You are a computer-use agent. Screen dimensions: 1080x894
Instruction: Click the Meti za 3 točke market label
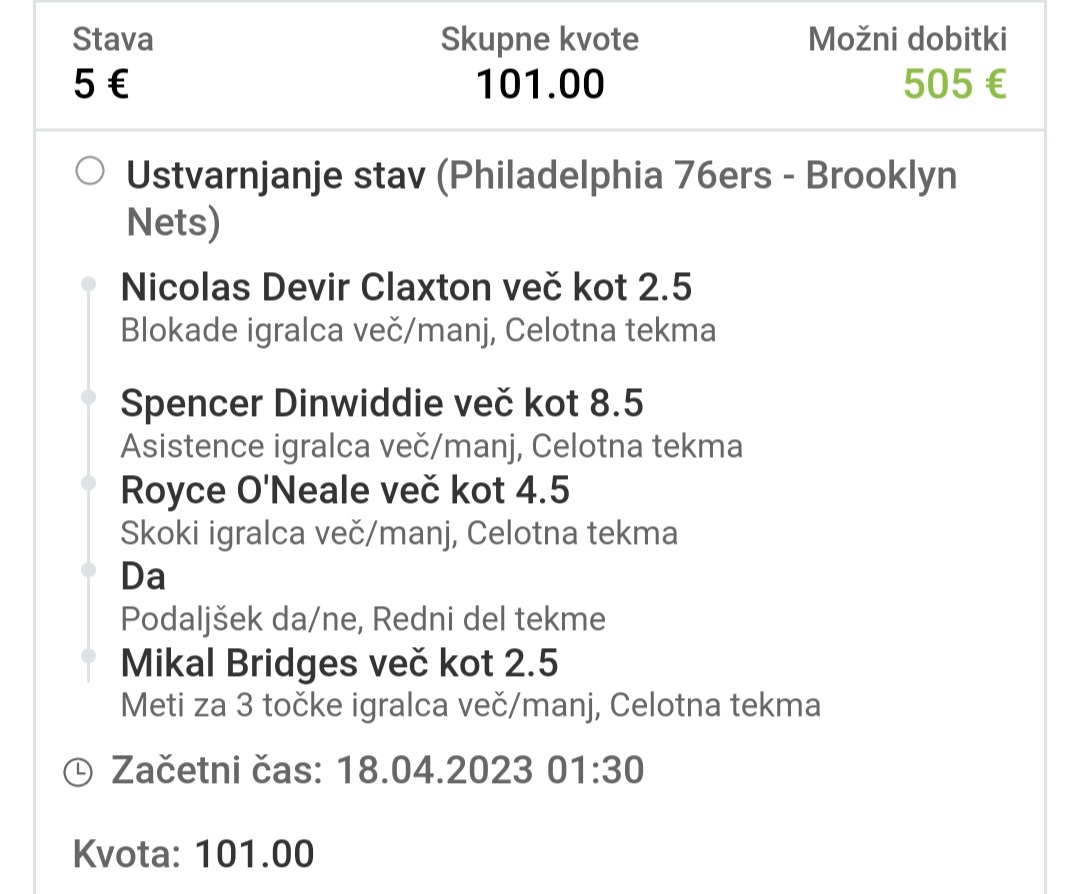[471, 705]
